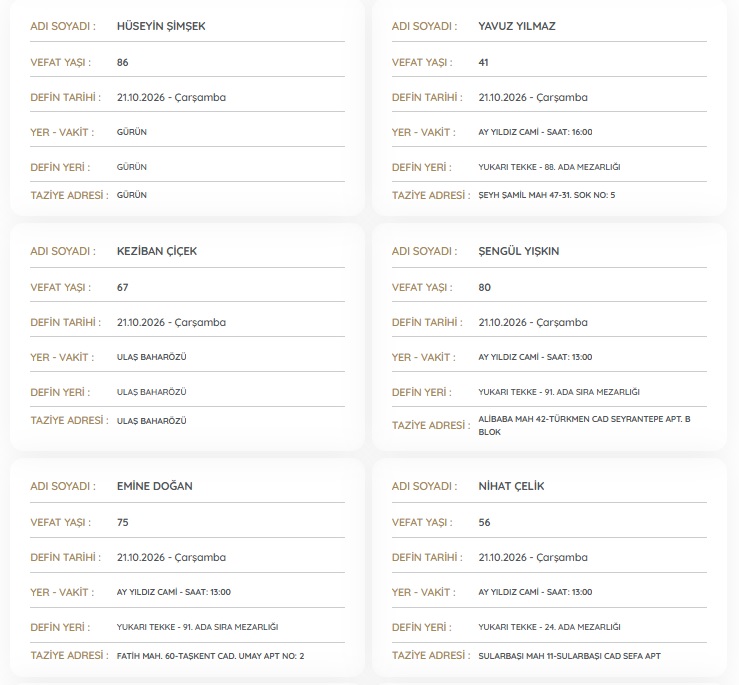Click Hüseyin Şimşek's age value 86
The image size is (739, 685).
point(123,62)
